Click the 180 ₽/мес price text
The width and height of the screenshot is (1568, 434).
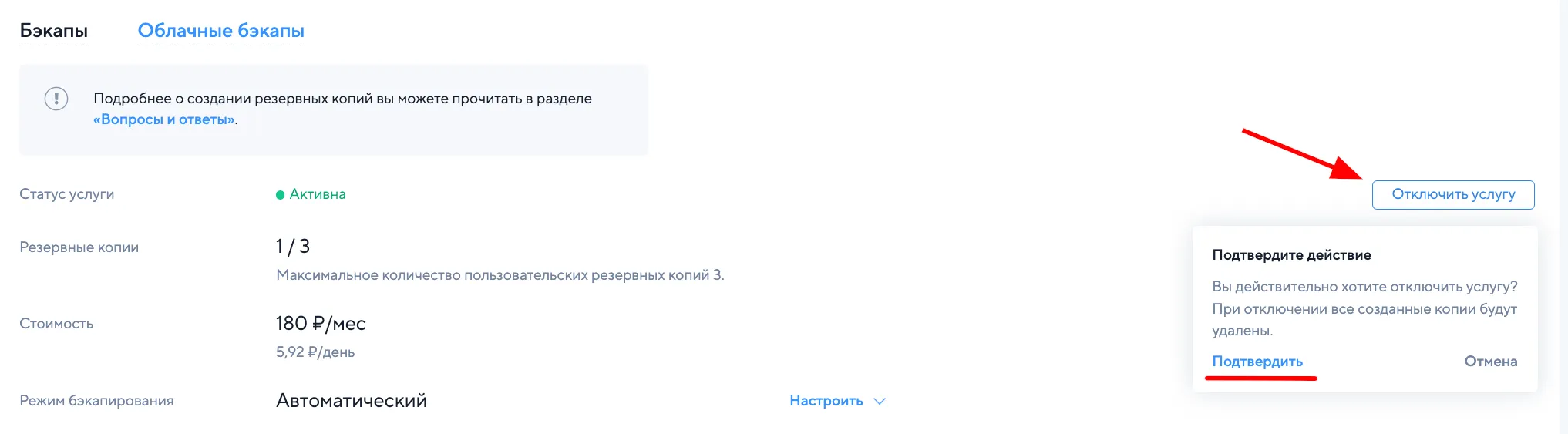point(321,324)
